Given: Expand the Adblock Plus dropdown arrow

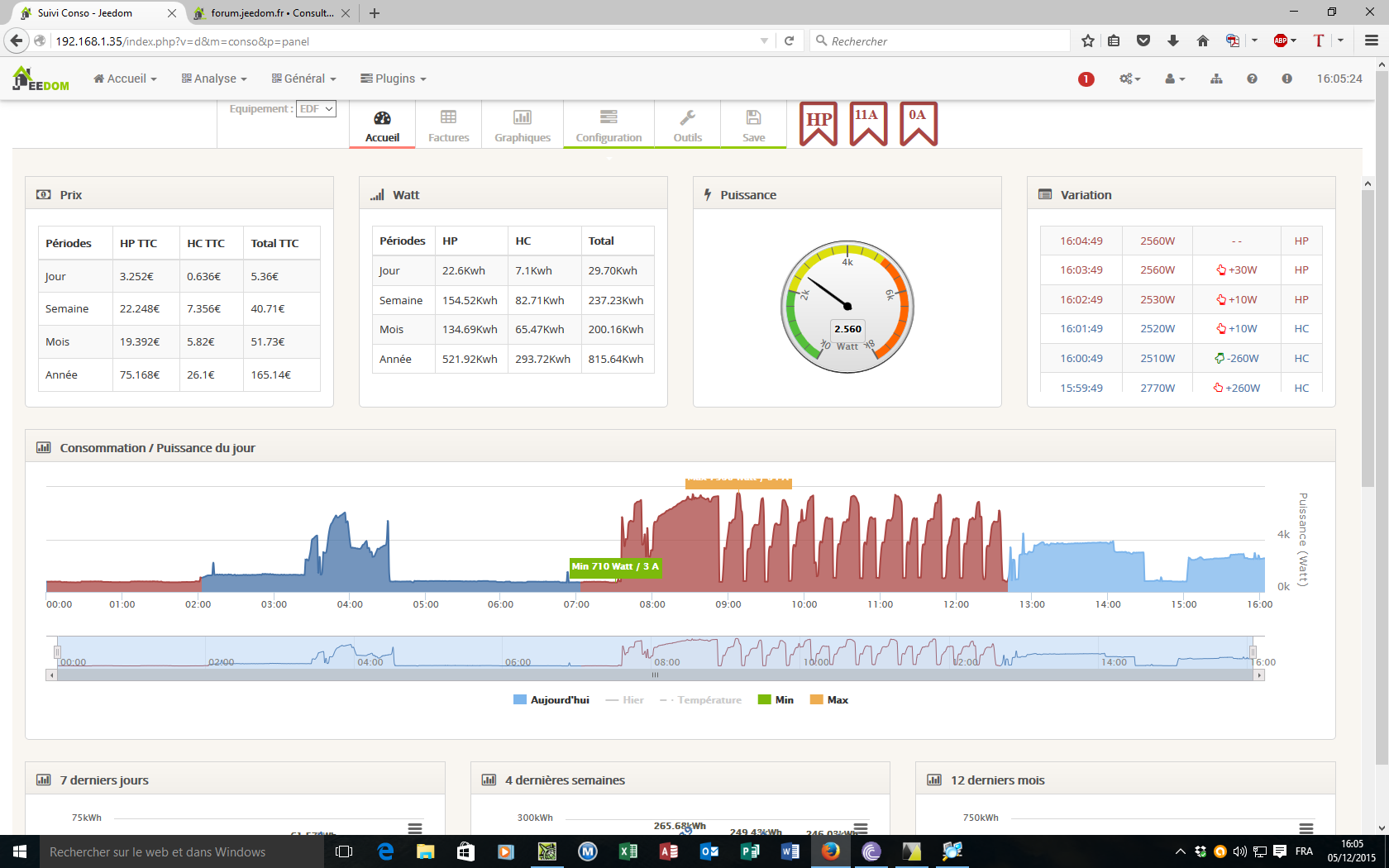Looking at the screenshot, I should (1293, 41).
